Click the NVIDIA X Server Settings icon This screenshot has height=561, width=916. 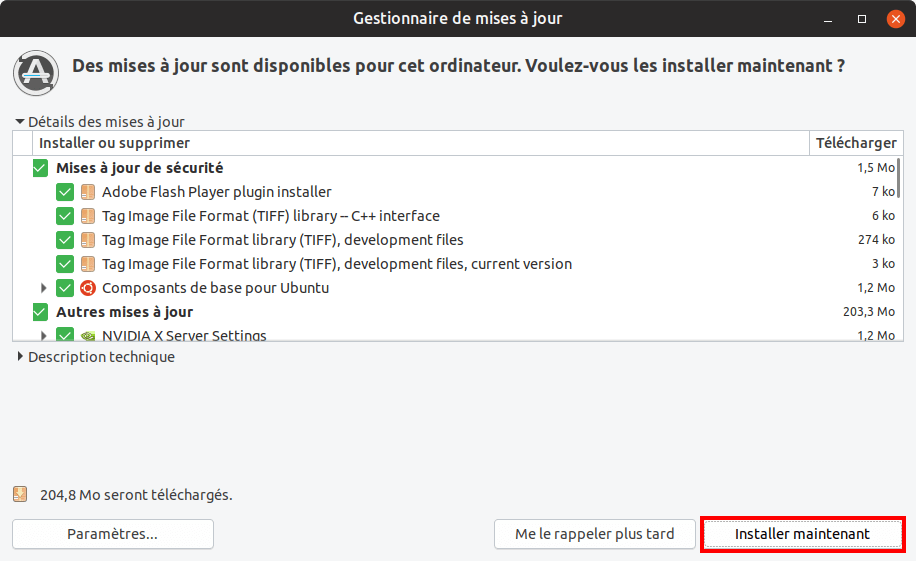(88, 335)
